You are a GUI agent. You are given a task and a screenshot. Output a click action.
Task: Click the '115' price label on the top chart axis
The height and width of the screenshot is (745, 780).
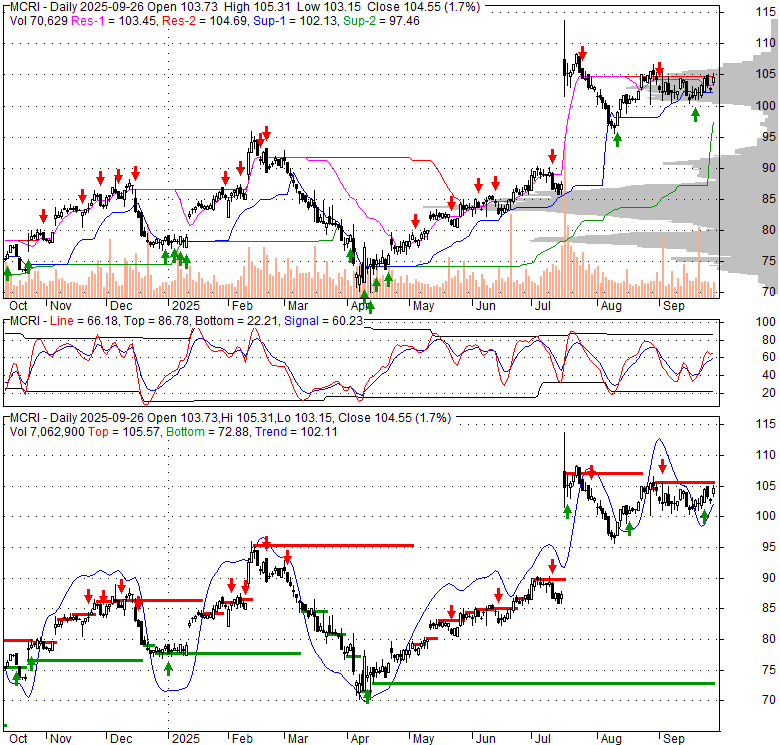point(766,12)
